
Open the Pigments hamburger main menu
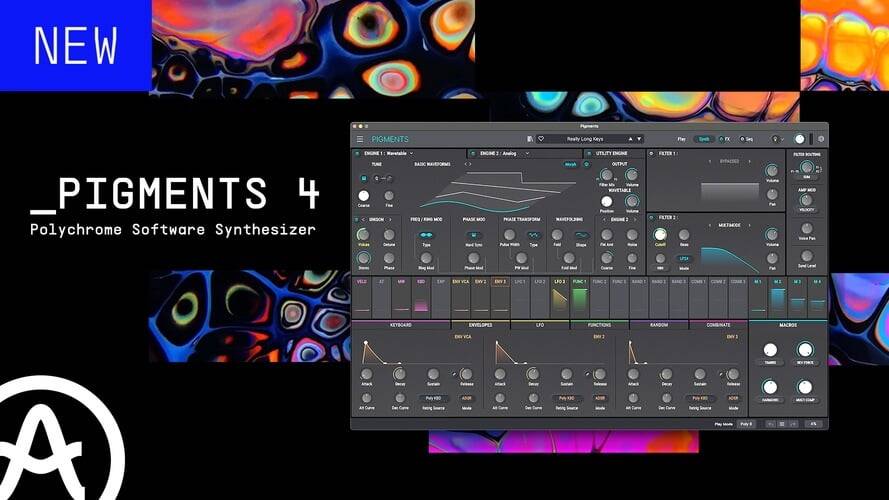click(x=360, y=139)
